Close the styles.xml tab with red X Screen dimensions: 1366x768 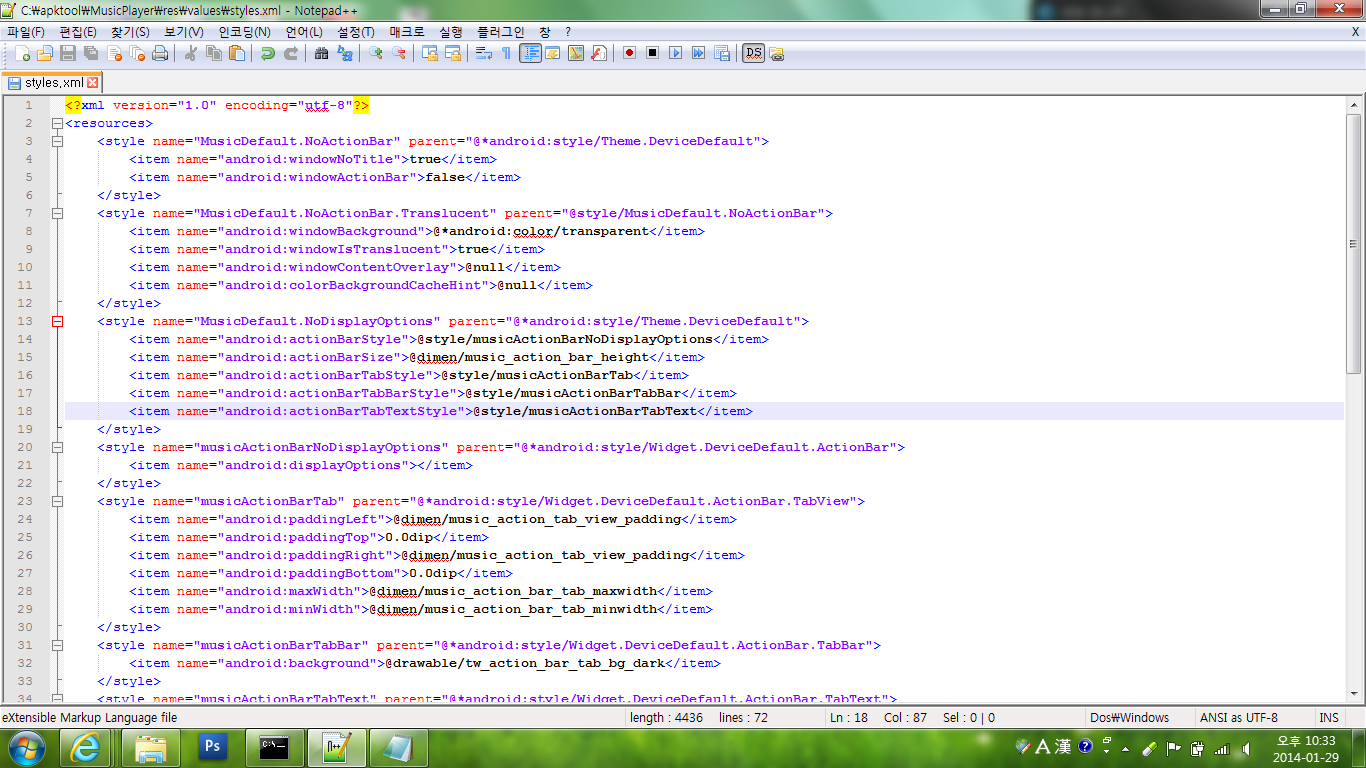[93, 82]
